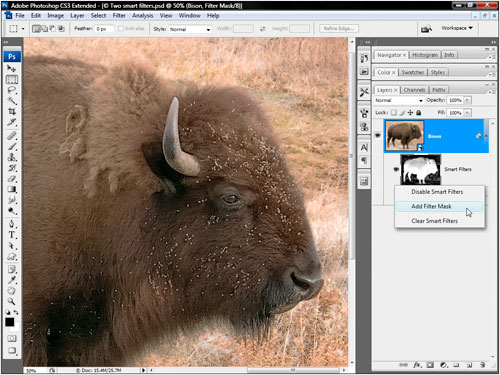Open the History panel icon

coord(364,58)
